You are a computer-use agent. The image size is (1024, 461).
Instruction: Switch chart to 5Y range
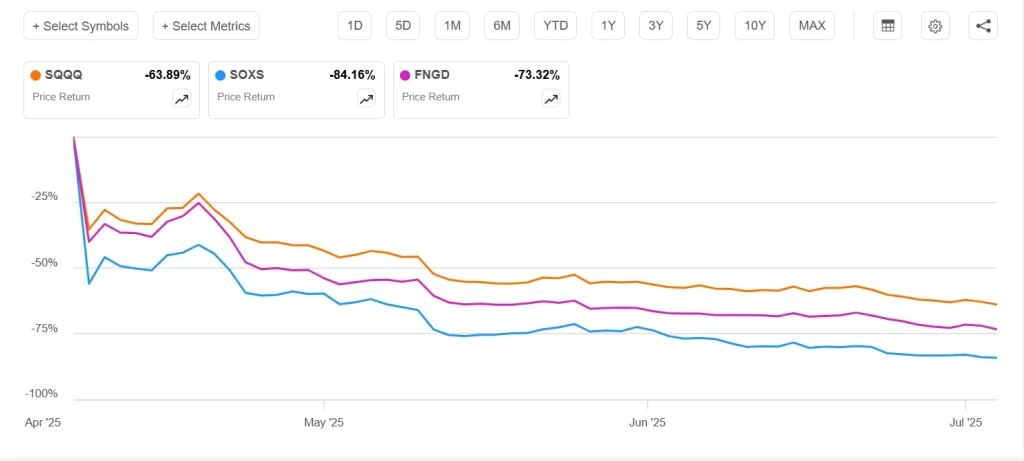pos(704,26)
